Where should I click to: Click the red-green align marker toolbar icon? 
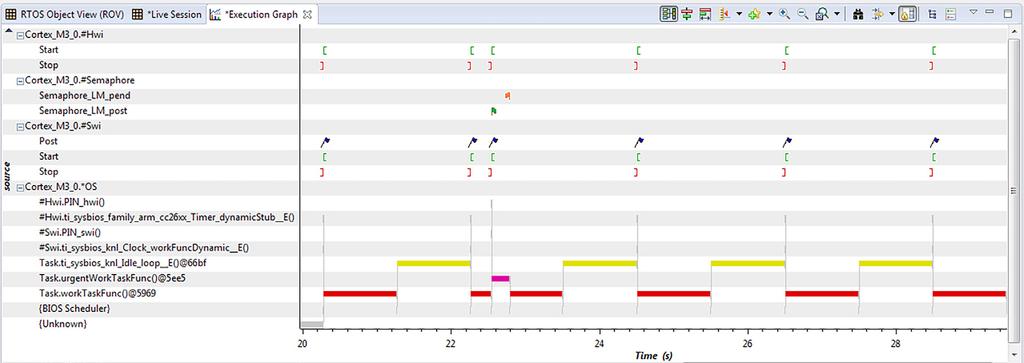click(686, 14)
